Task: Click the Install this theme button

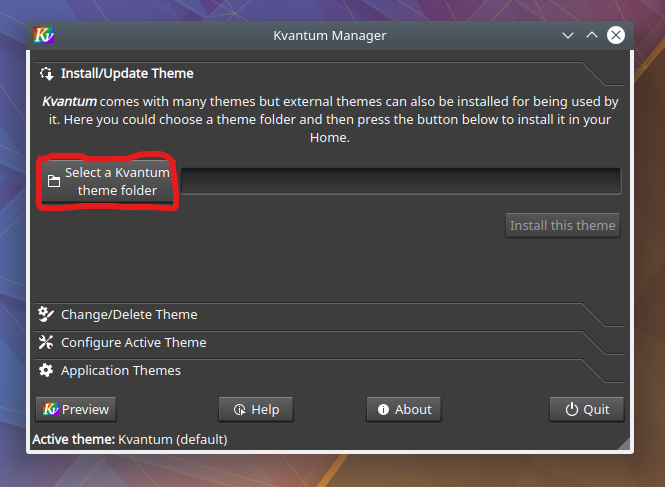Action: pyautogui.click(x=563, y=225)
